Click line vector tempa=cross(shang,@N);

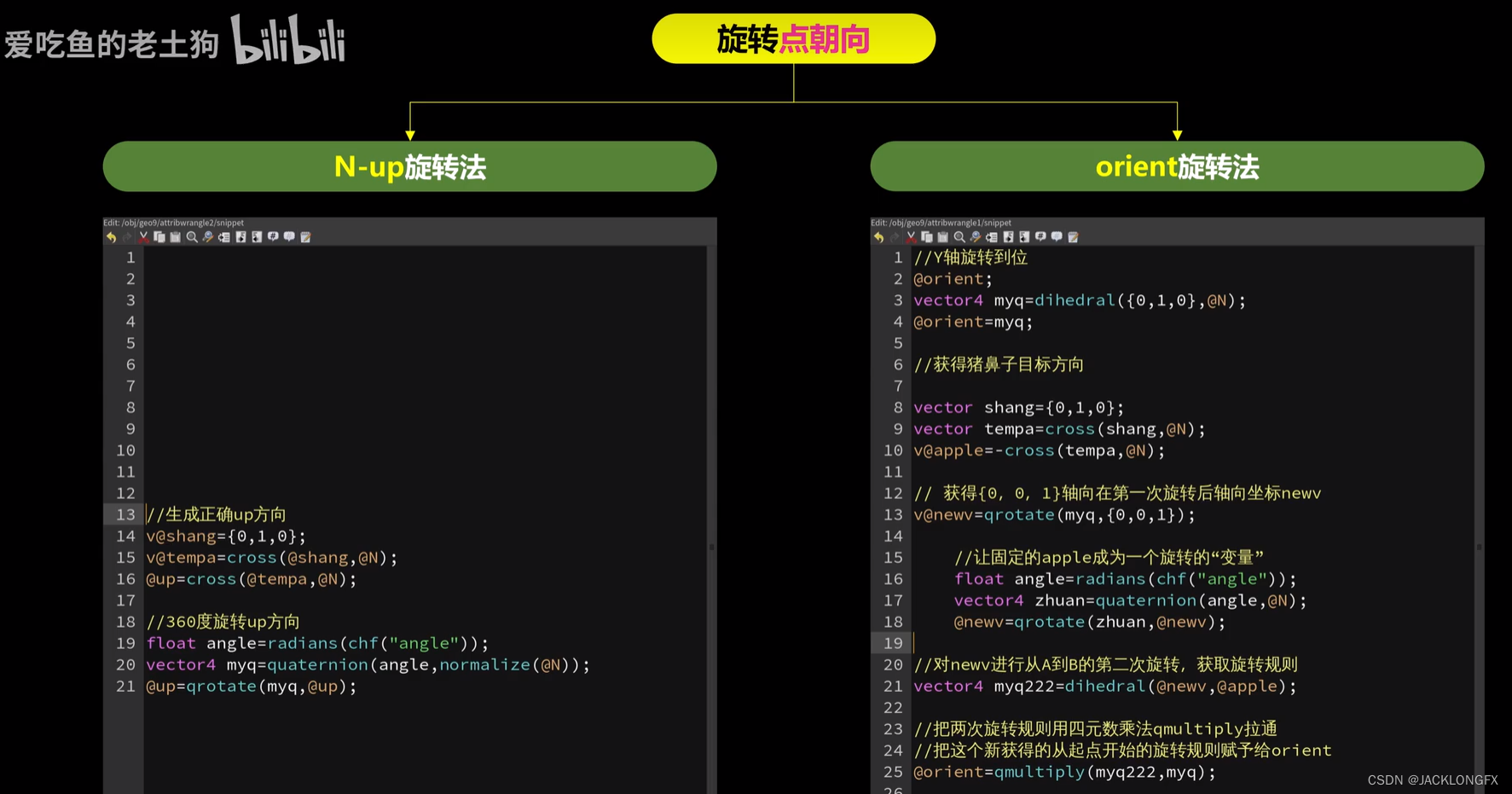pos(1060,429)
